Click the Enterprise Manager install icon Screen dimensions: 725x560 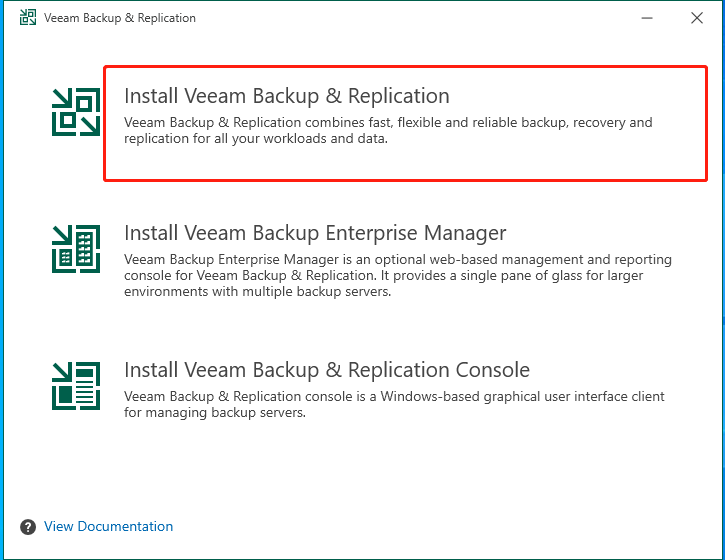76,249
